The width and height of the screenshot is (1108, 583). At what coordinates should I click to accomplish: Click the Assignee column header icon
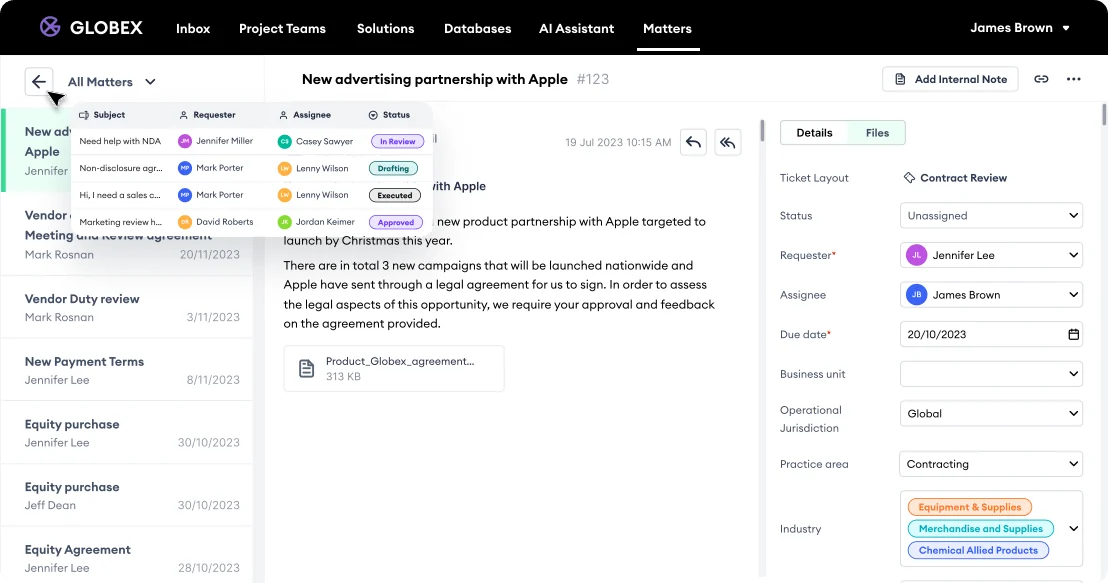point(283,114)
